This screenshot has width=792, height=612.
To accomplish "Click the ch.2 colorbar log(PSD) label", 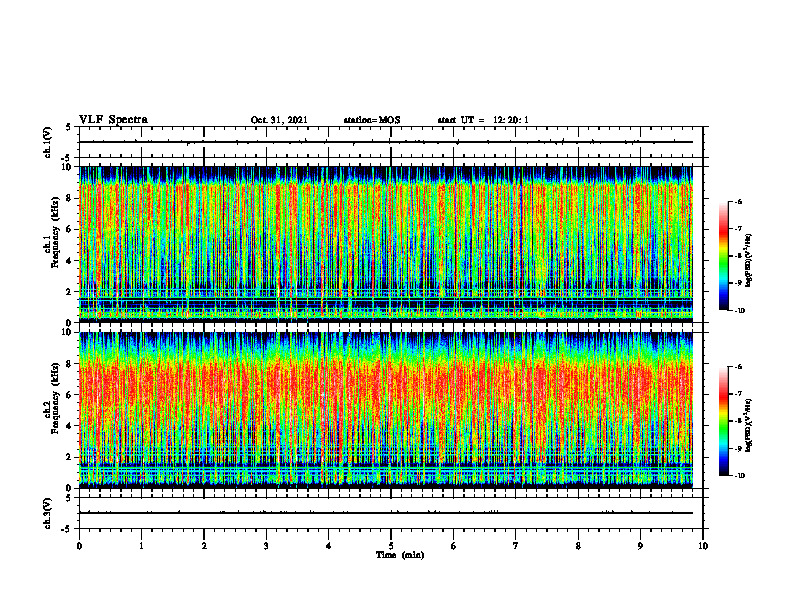I will (749, 426).
